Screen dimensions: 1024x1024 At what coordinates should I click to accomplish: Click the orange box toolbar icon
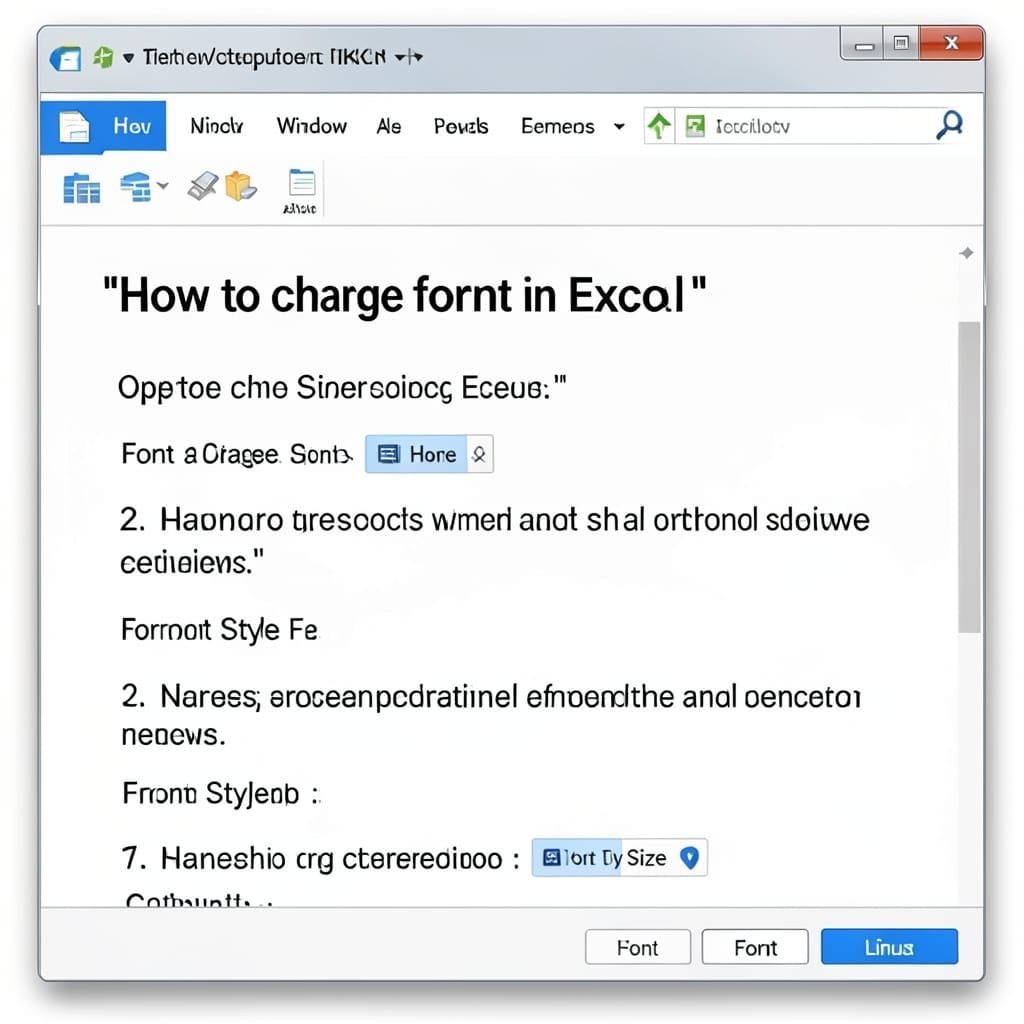tap(240, 186)
